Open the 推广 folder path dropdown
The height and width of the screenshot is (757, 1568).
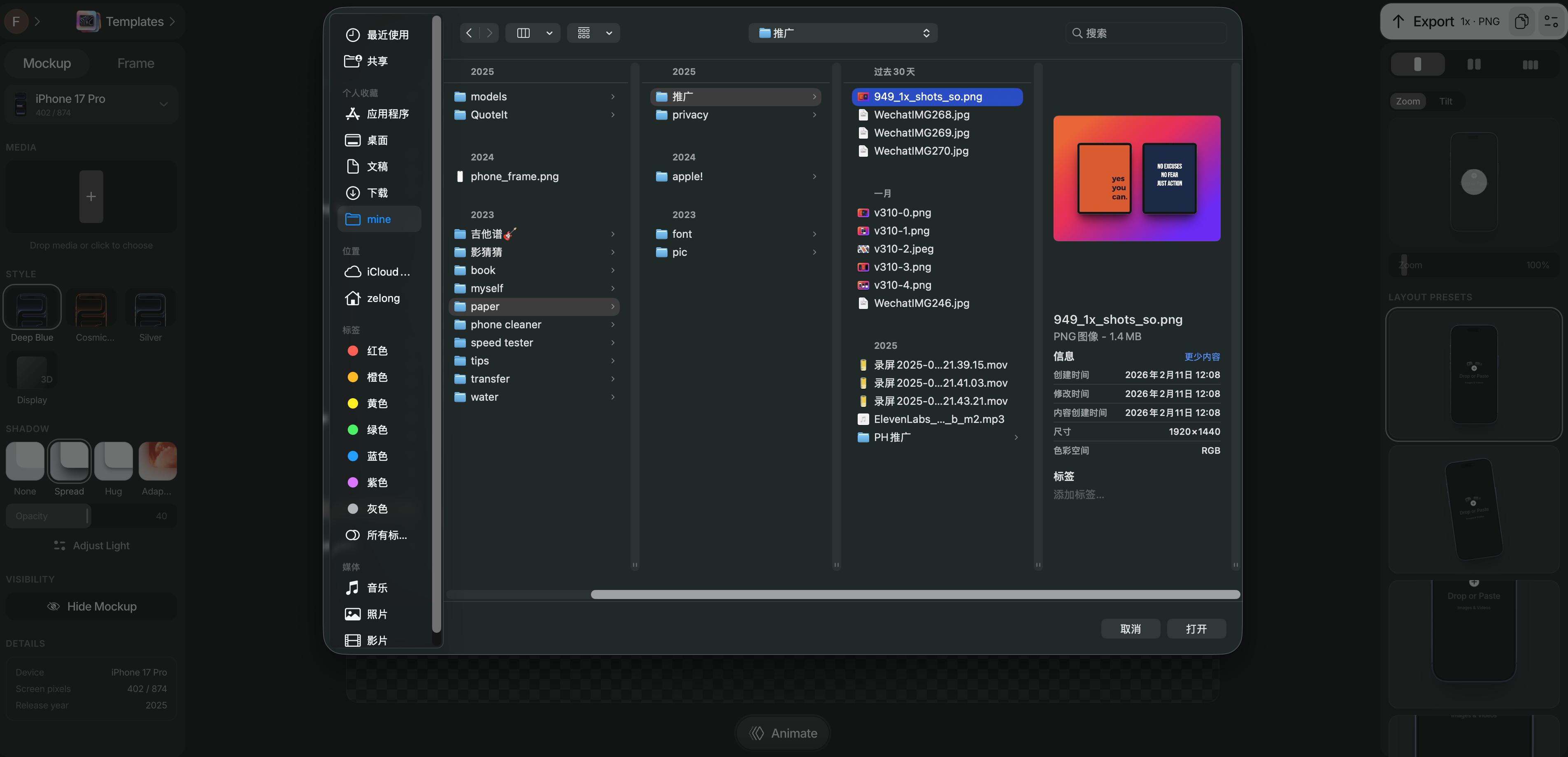coord(842,33)
